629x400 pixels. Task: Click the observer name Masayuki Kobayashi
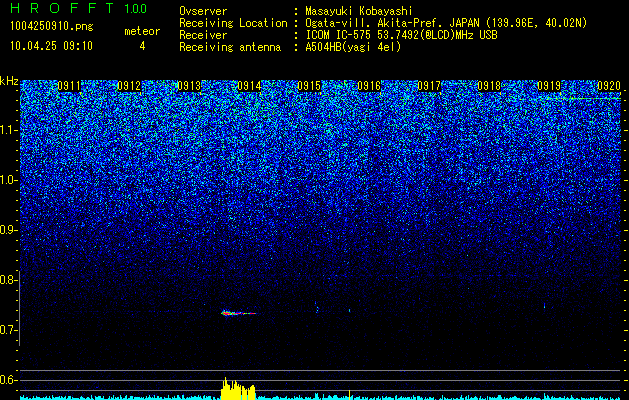click(x=358, y=11)
